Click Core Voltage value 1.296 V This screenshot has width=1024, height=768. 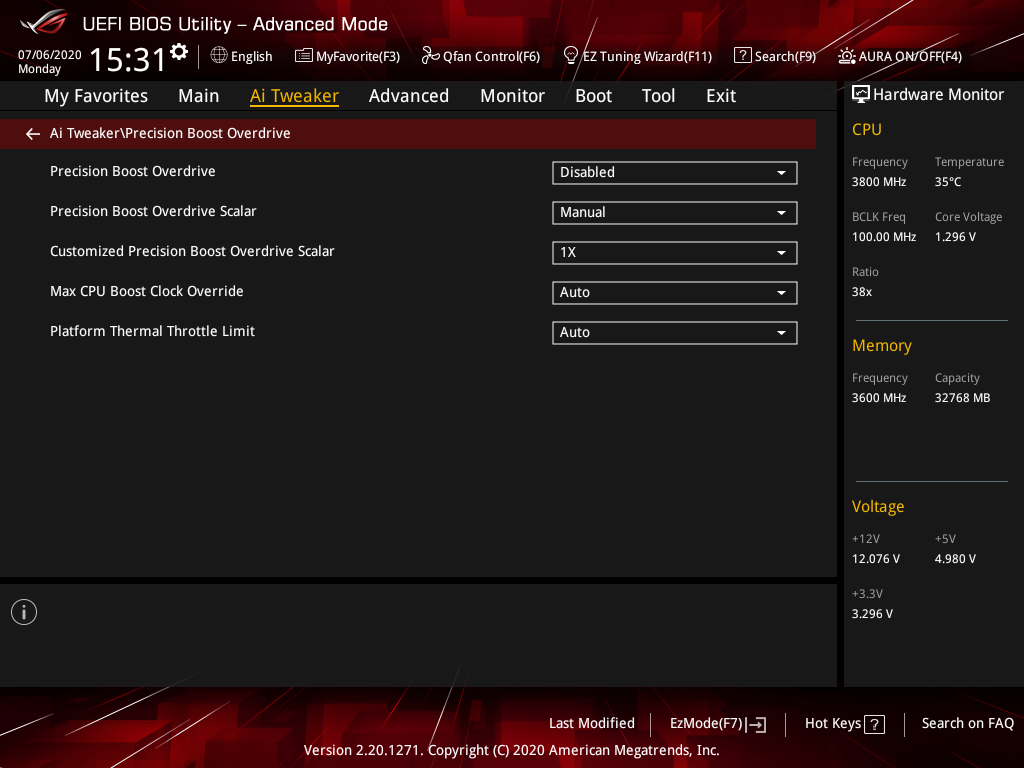click(955, 237)
